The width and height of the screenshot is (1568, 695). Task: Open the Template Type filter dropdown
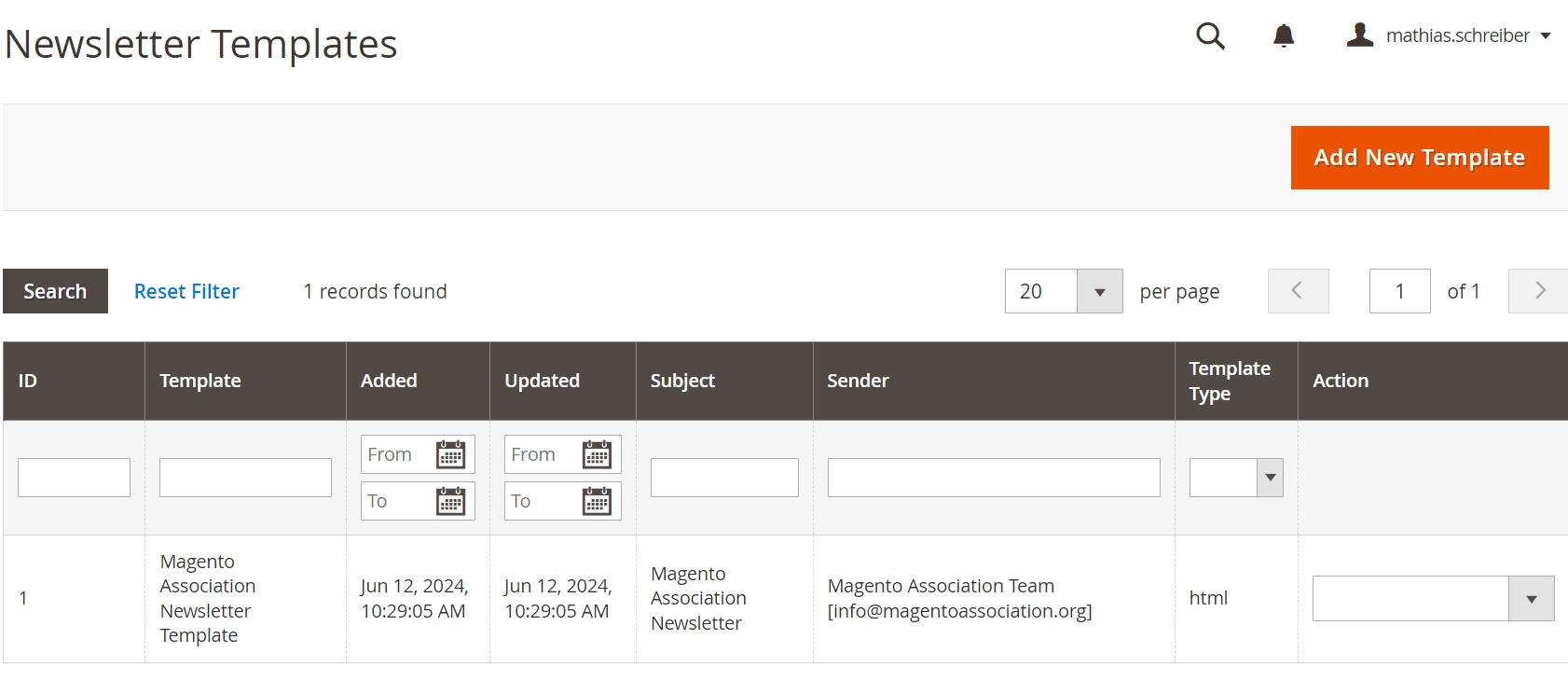(x=1236, y=478)
